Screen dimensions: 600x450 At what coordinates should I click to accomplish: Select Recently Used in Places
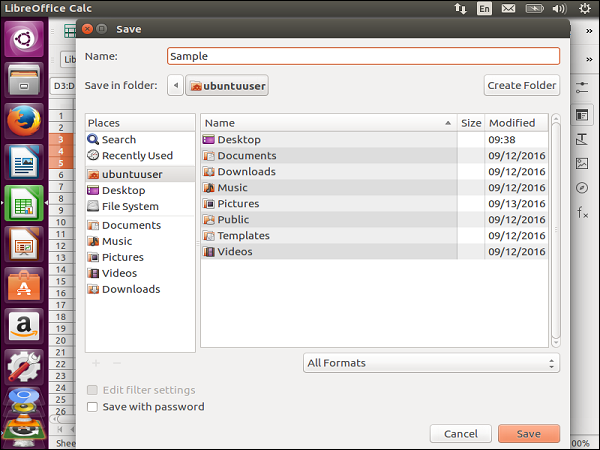137,156
